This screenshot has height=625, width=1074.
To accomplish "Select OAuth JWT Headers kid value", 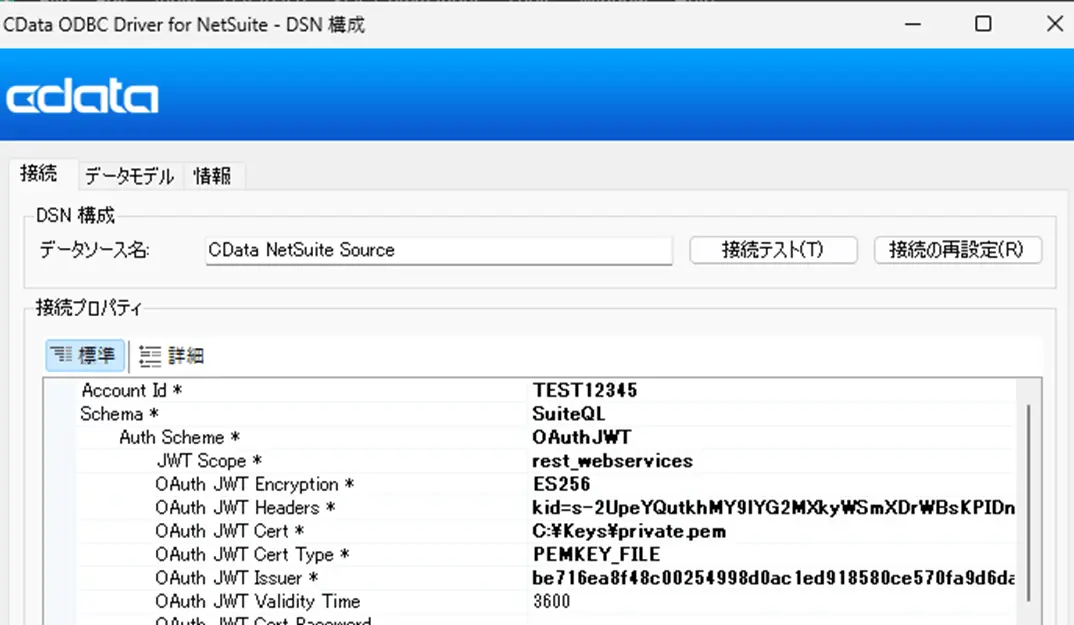I will click(773, 507).
